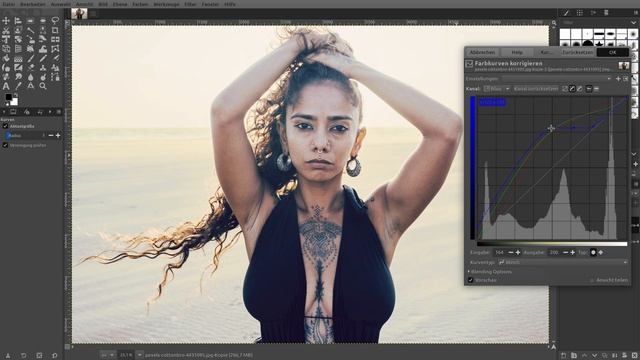
Task: Open brushes panel tab menu arrow
Action: pos(636,13)
